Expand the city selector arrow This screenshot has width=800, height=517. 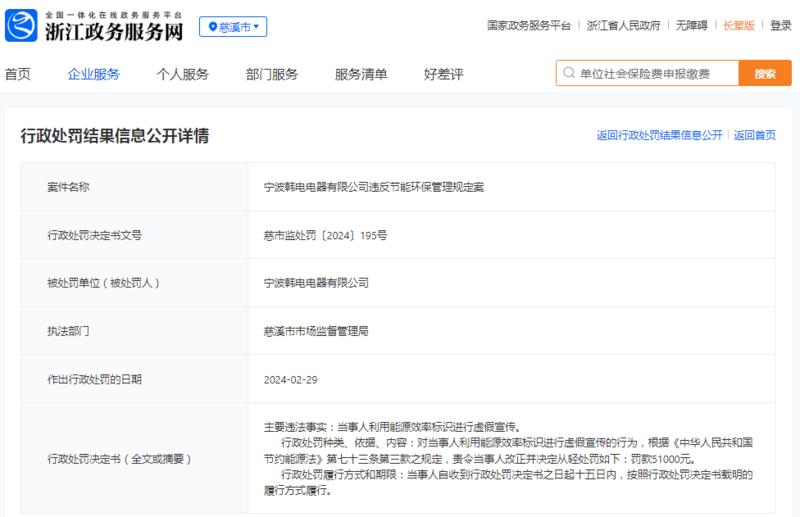pyautogui.click(x=256, y=27)
